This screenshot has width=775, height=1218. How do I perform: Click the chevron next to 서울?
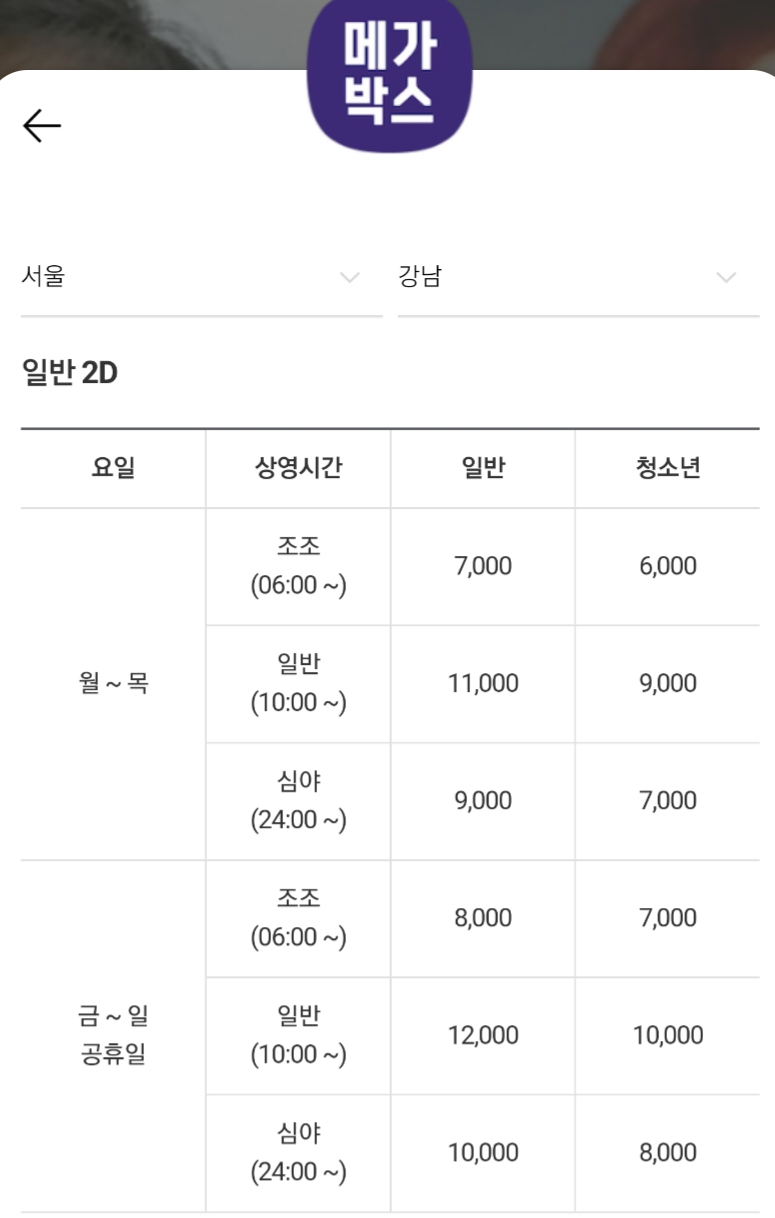pyautogui.click(x=349, y=277)
